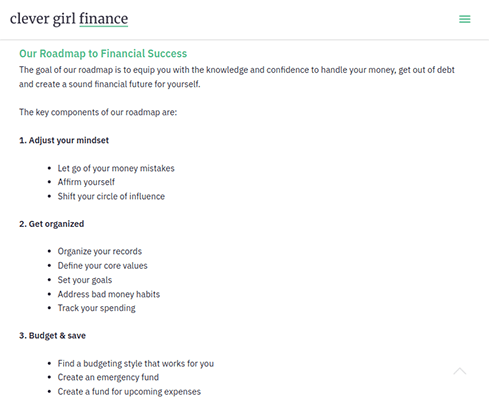Click "Define your core values" item

tap(102, 266)
